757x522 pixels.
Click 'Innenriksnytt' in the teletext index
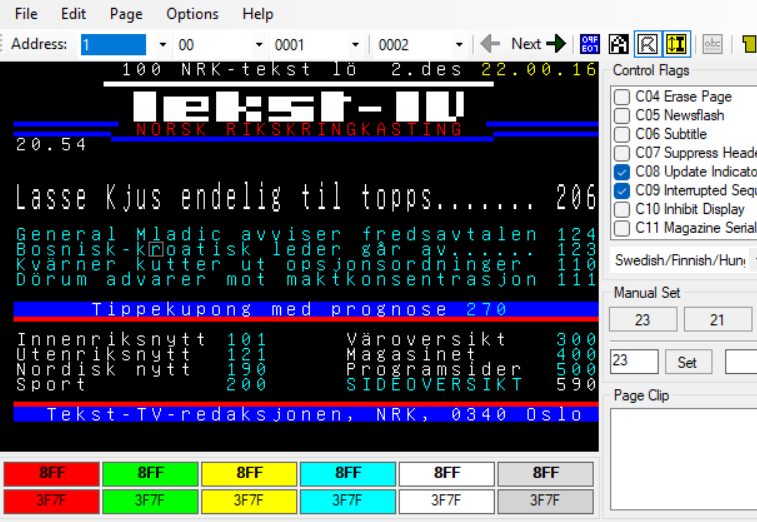[x=111, y=339]
